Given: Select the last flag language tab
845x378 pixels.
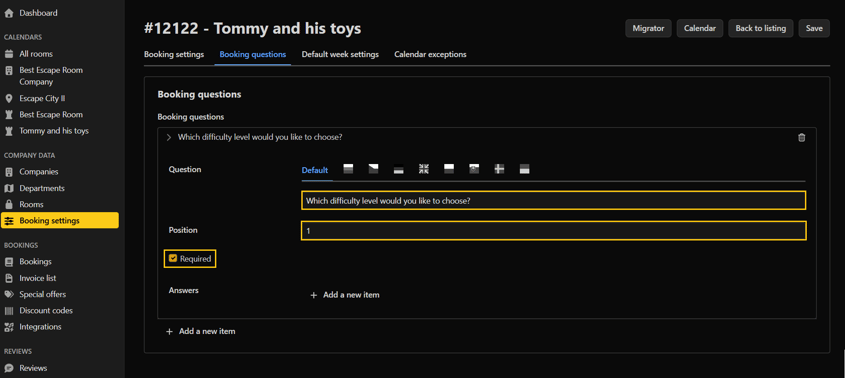Looking at the screenshot, I should coord(524,169).
